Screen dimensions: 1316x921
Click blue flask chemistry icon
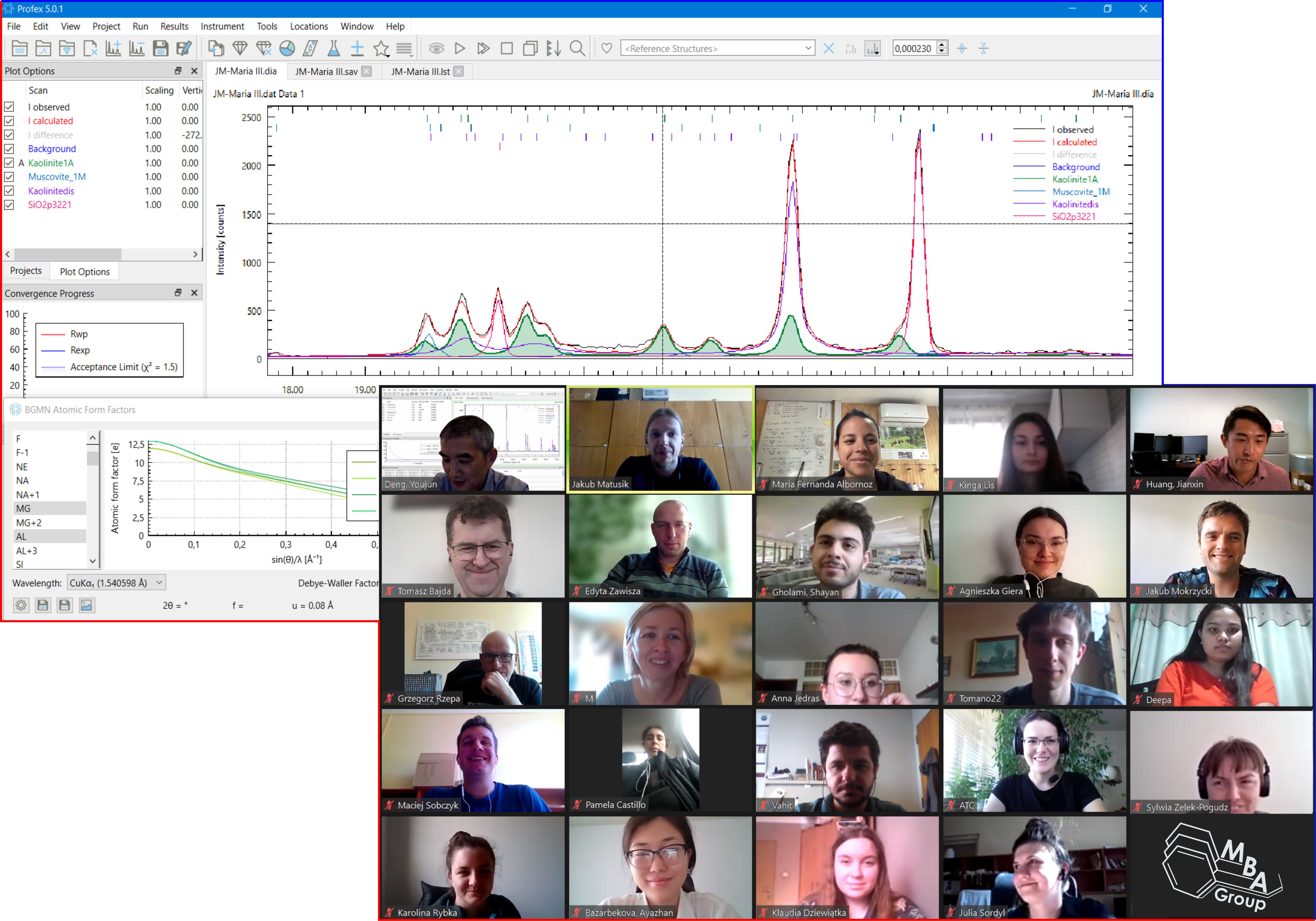click(x=333, y=49)
